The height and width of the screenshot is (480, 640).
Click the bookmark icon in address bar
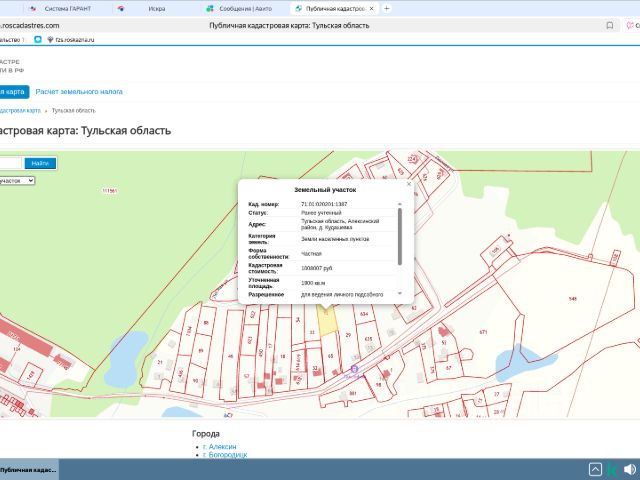[611, 25]
